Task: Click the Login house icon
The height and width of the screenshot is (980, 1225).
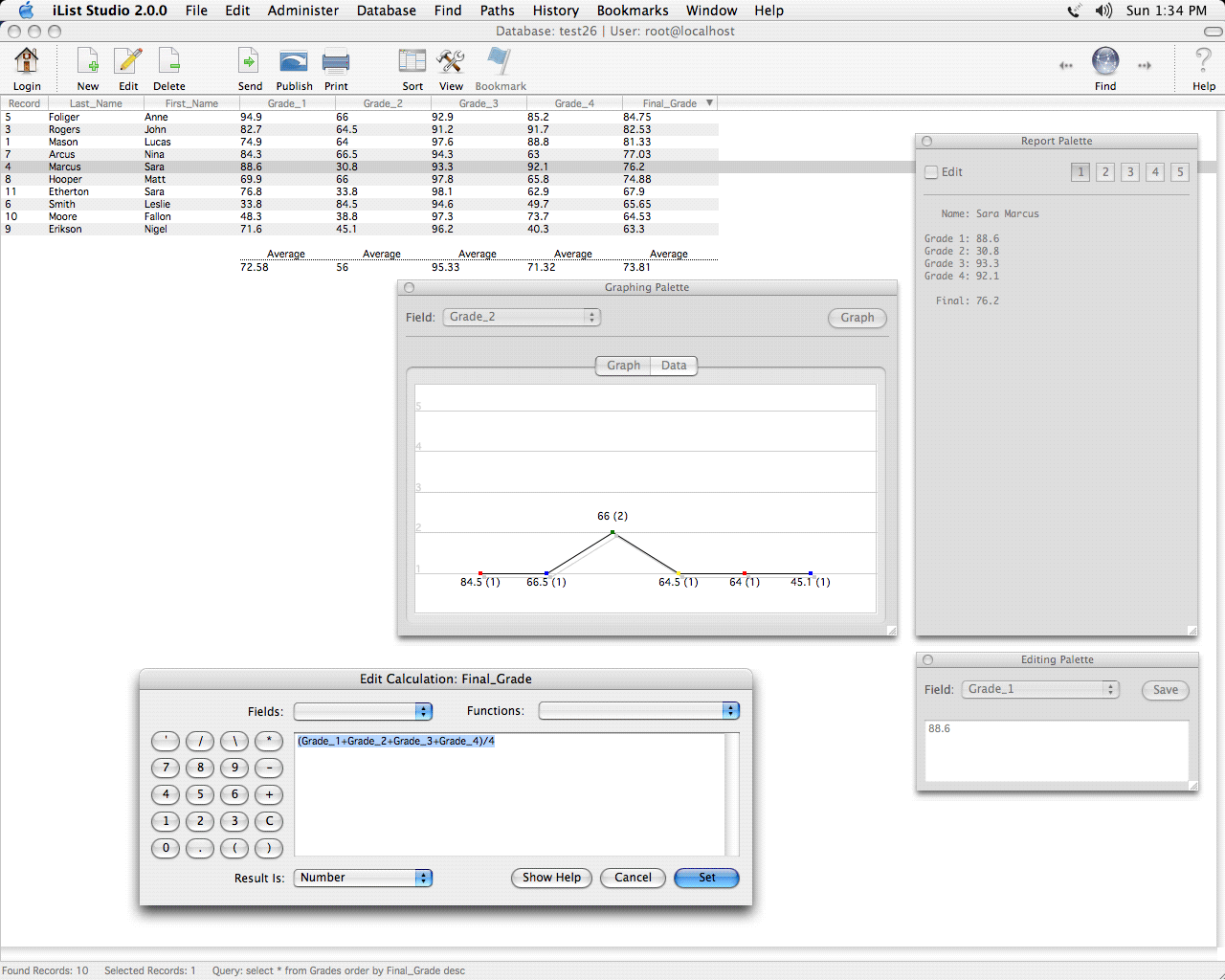Action: click(x=27, y=61)
